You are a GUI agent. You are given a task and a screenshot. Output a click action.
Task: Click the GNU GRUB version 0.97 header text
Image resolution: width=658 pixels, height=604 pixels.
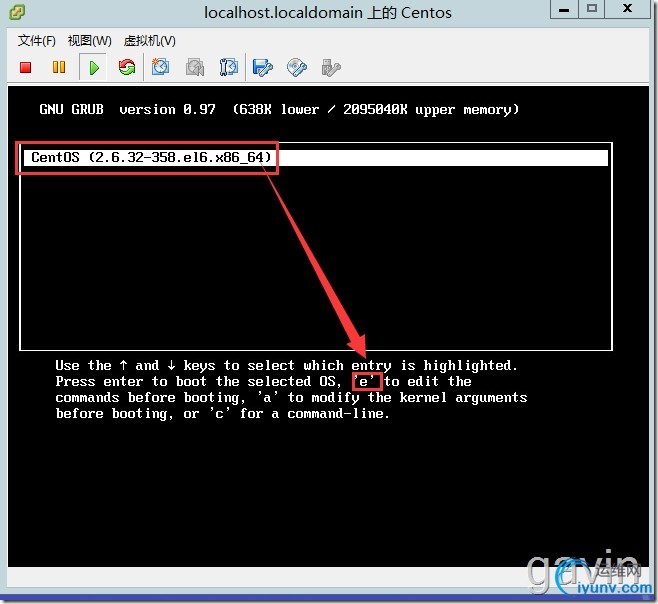[127, 110]
